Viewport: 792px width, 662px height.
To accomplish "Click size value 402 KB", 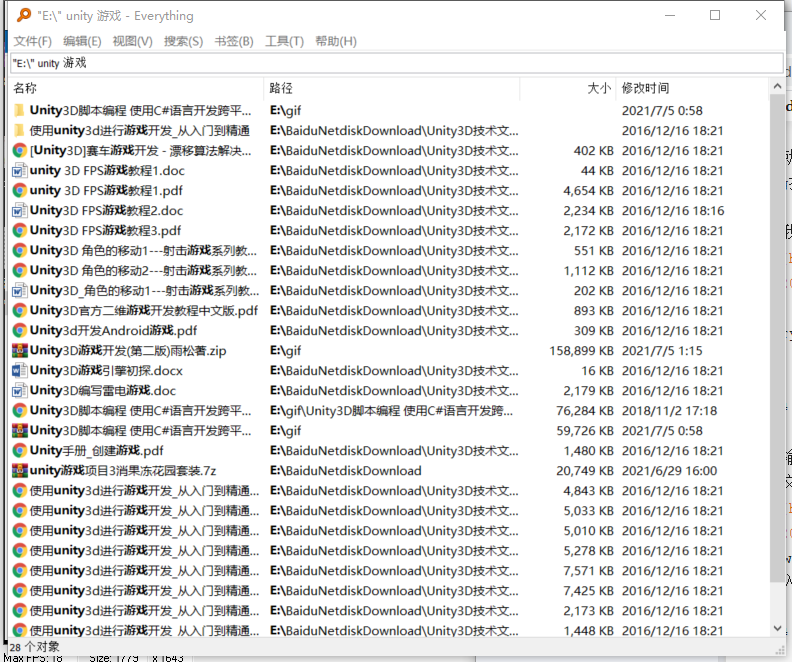I will click(x=593, y=150).
